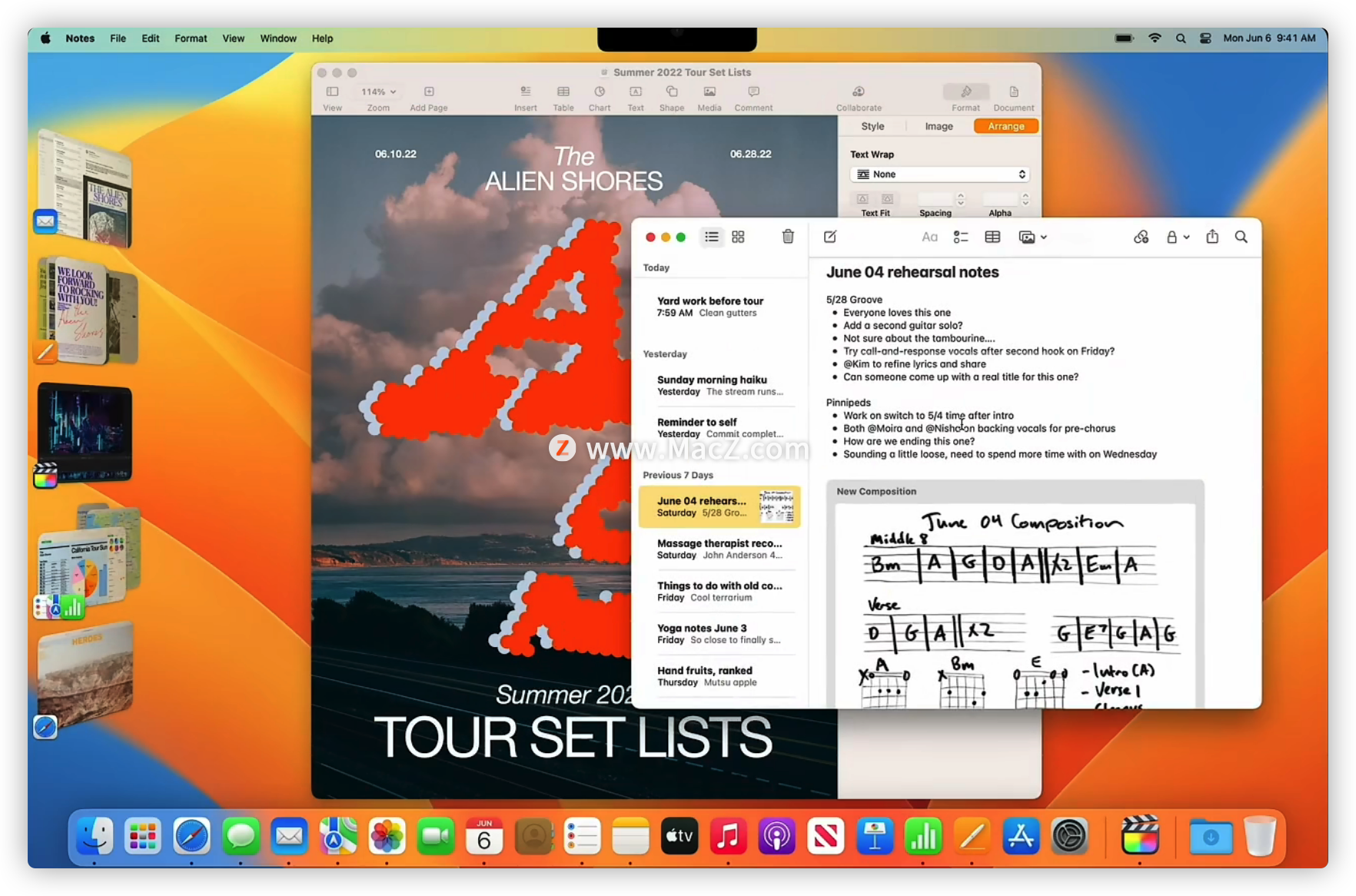Insert a Chart from Pages toolbar

(x=600, y=98)
